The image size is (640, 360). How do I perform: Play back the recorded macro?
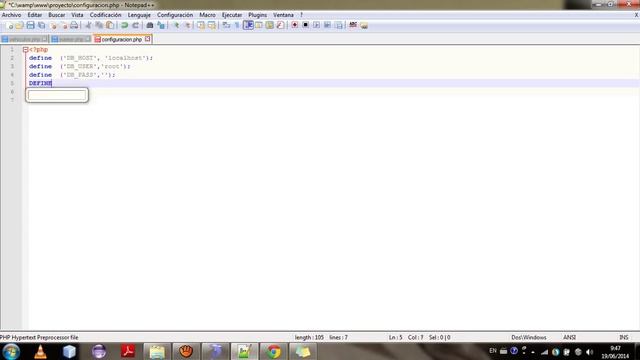click(x=316, y=25)
